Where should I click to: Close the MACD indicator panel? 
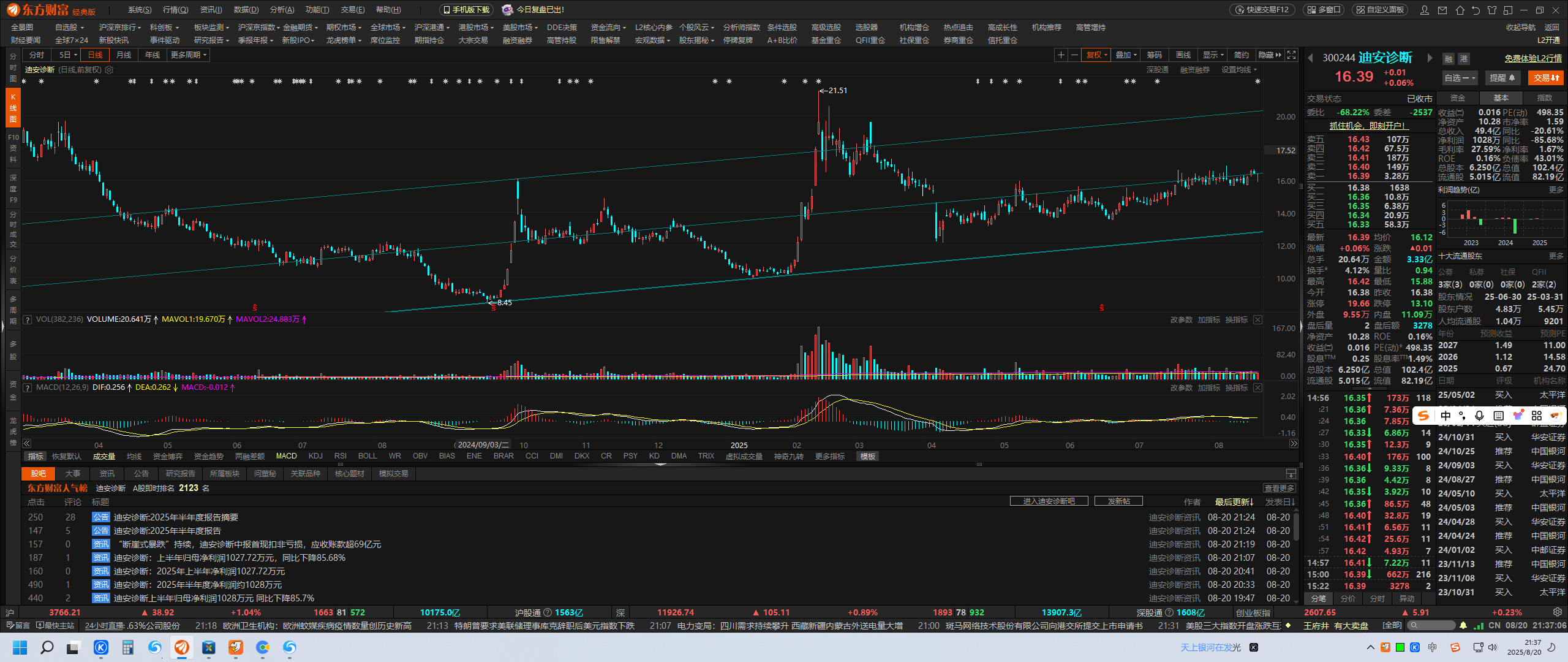coord(1257,387)
